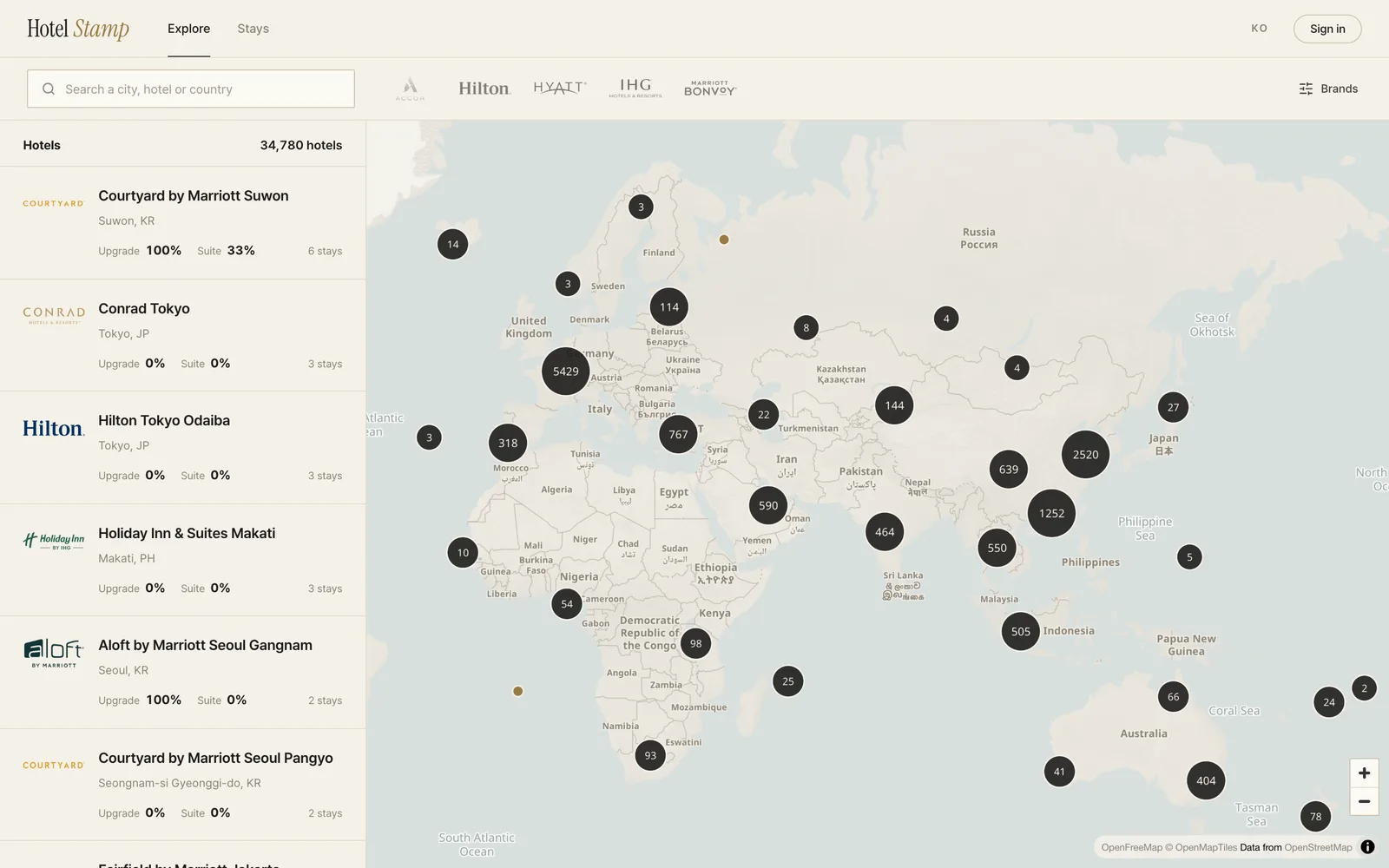
Task: Click the 767 cluster marker
Action: (678, 434)
